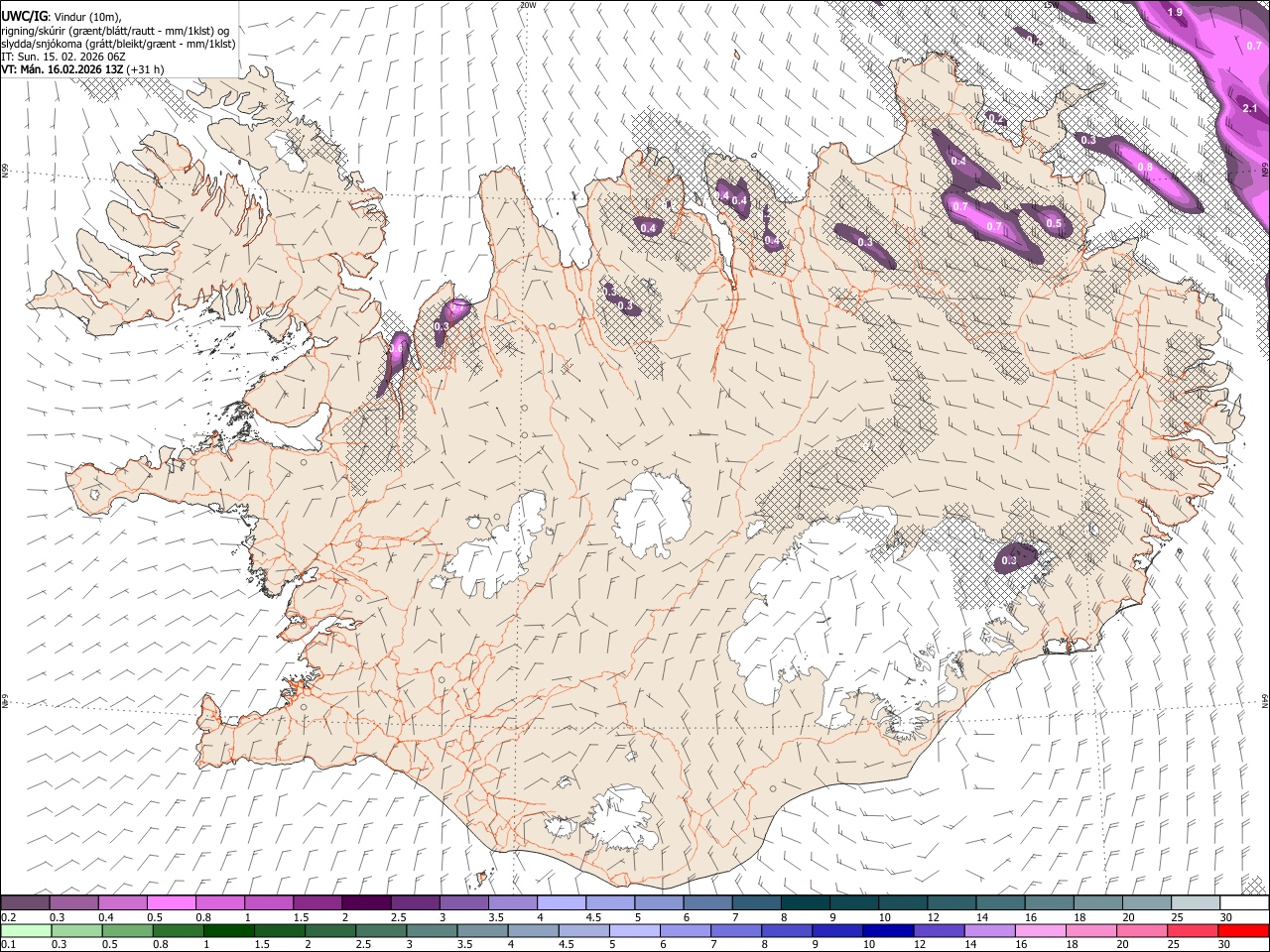Select lower legend pink swatch labeled 18
This screenshot has height=952, width=1270.
(x=1091, y=930)
